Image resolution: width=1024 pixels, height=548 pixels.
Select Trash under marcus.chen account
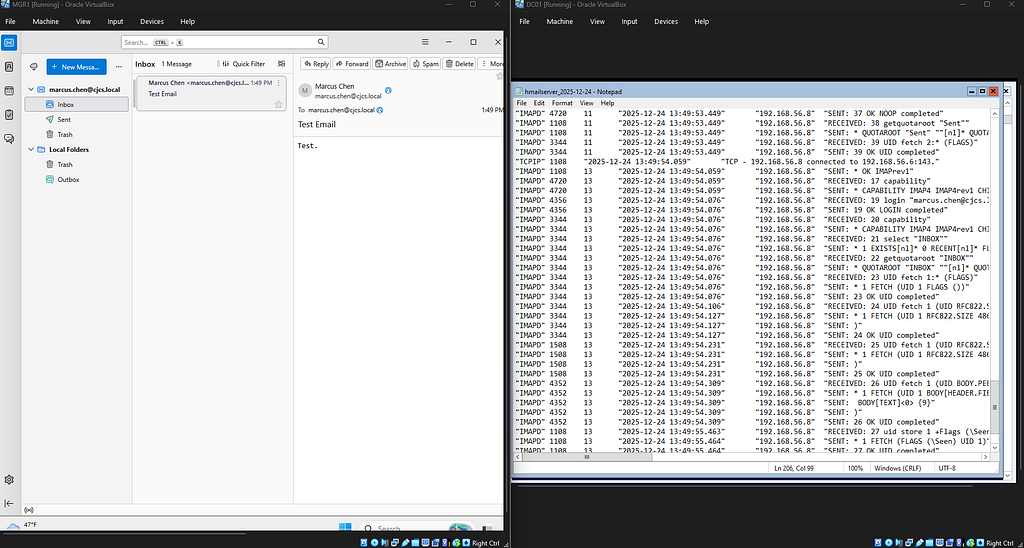76,135
